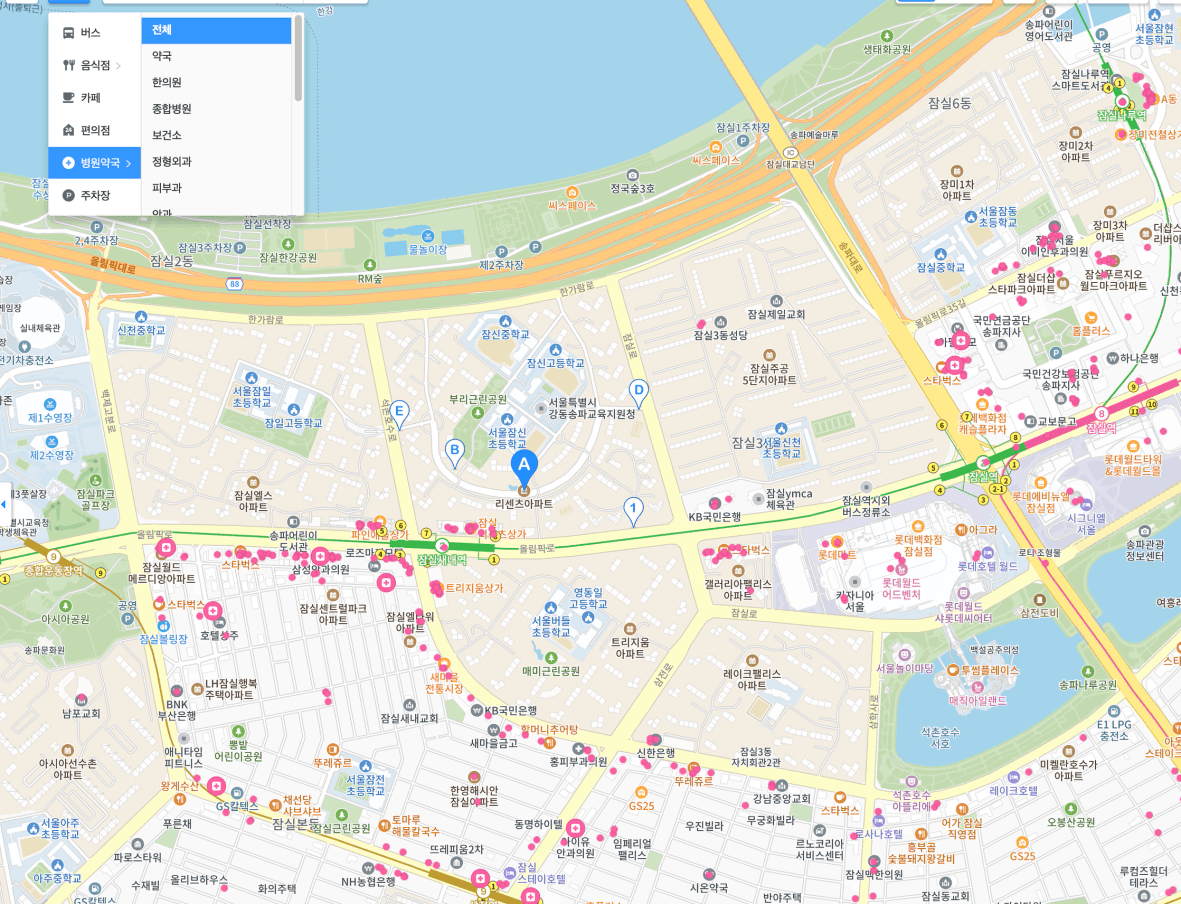Click the 부리근린공원 park label

tap(478, 399)
